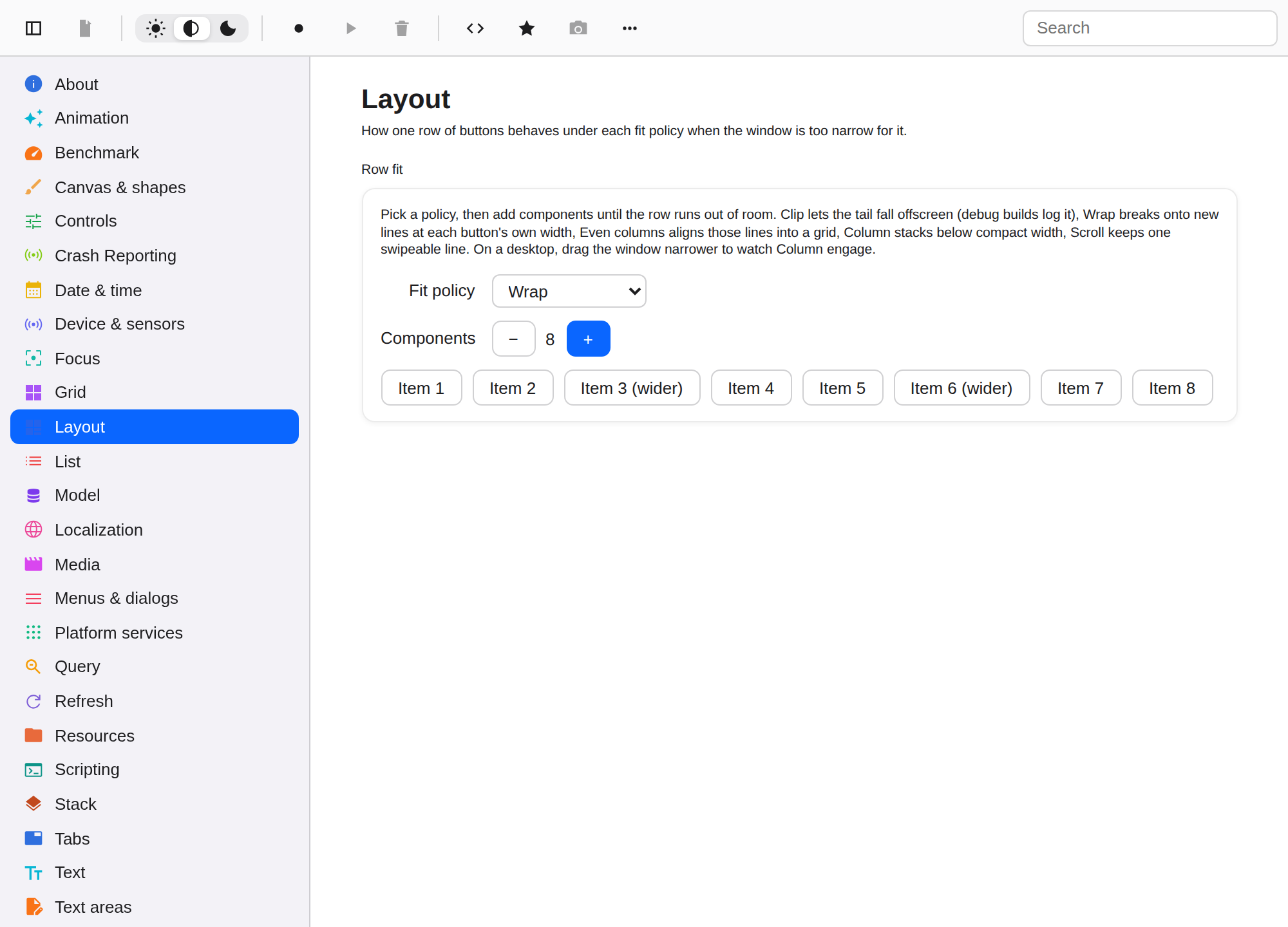Toggle the sidebar panel icon
This screenshot has height=927, width=1288.
(33, 28)
